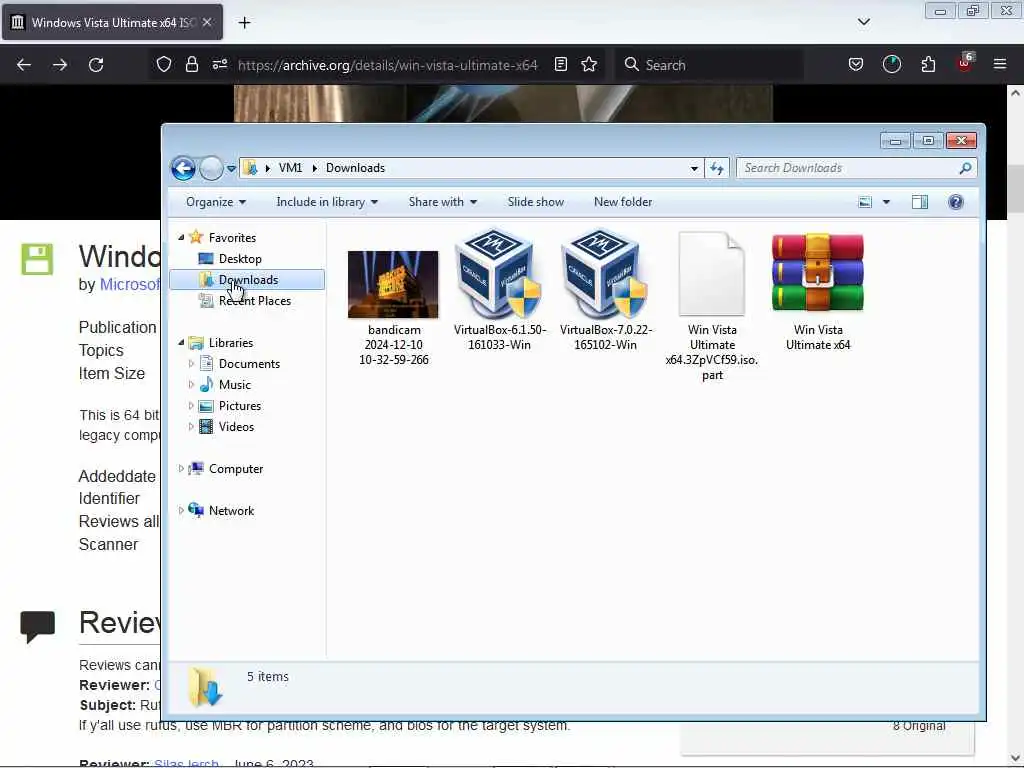Screen dimensions: 1024x768
Task: Click the Firefox Search box
Action: tap(709, 65)
